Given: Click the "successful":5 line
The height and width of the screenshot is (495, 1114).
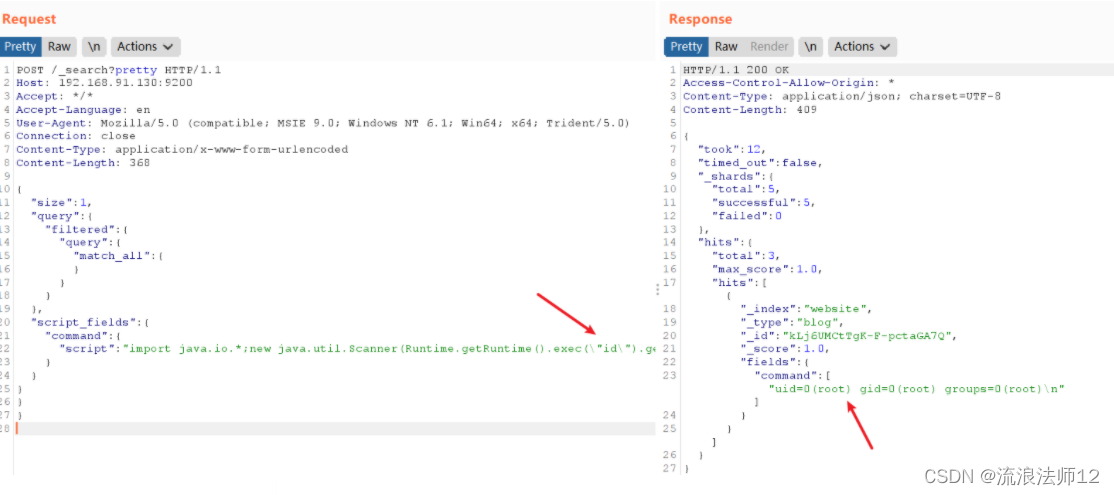Looking at the screenshot, I should (764, 202).
